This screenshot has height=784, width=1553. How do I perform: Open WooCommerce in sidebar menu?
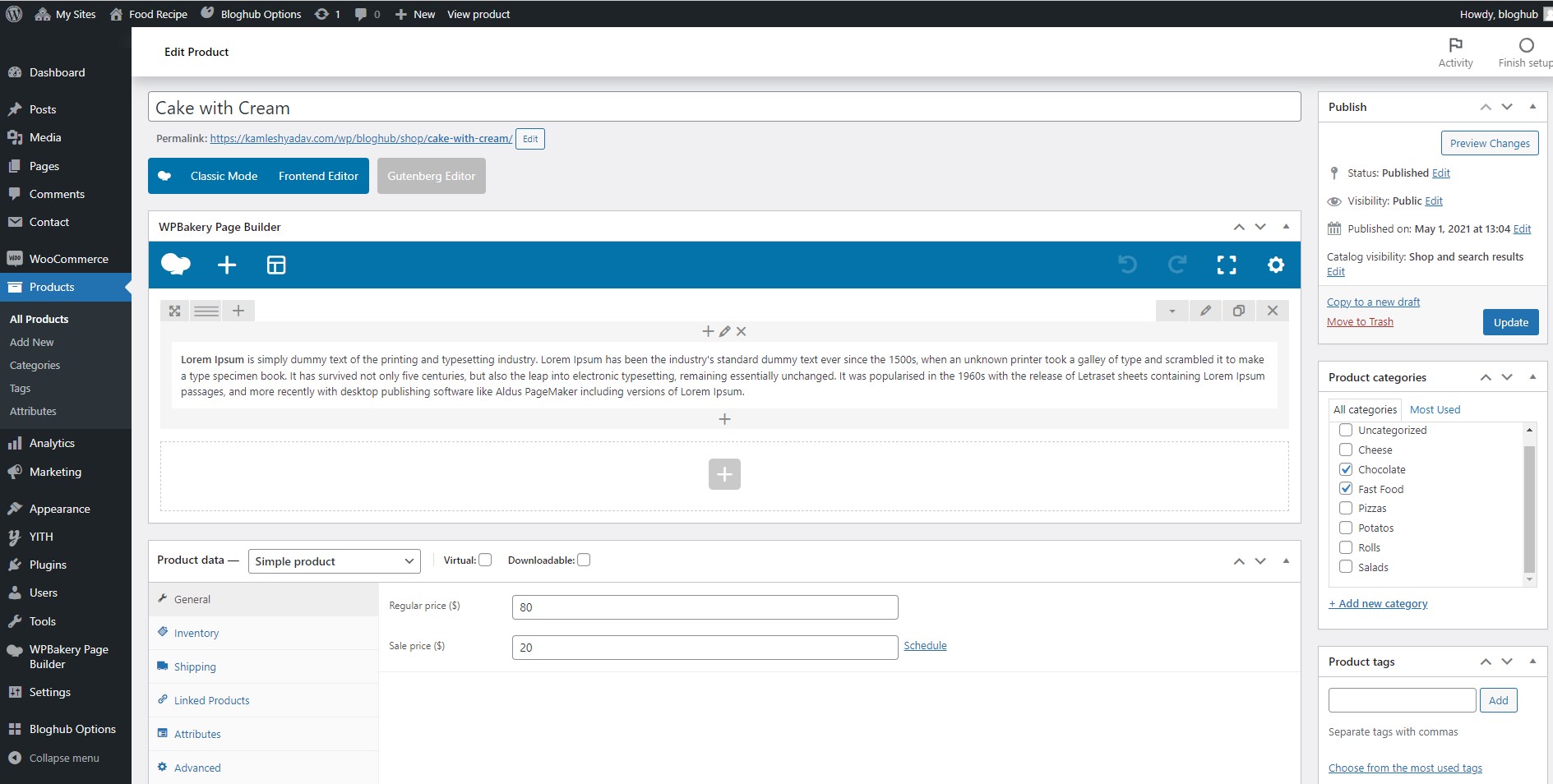[66, 259]
